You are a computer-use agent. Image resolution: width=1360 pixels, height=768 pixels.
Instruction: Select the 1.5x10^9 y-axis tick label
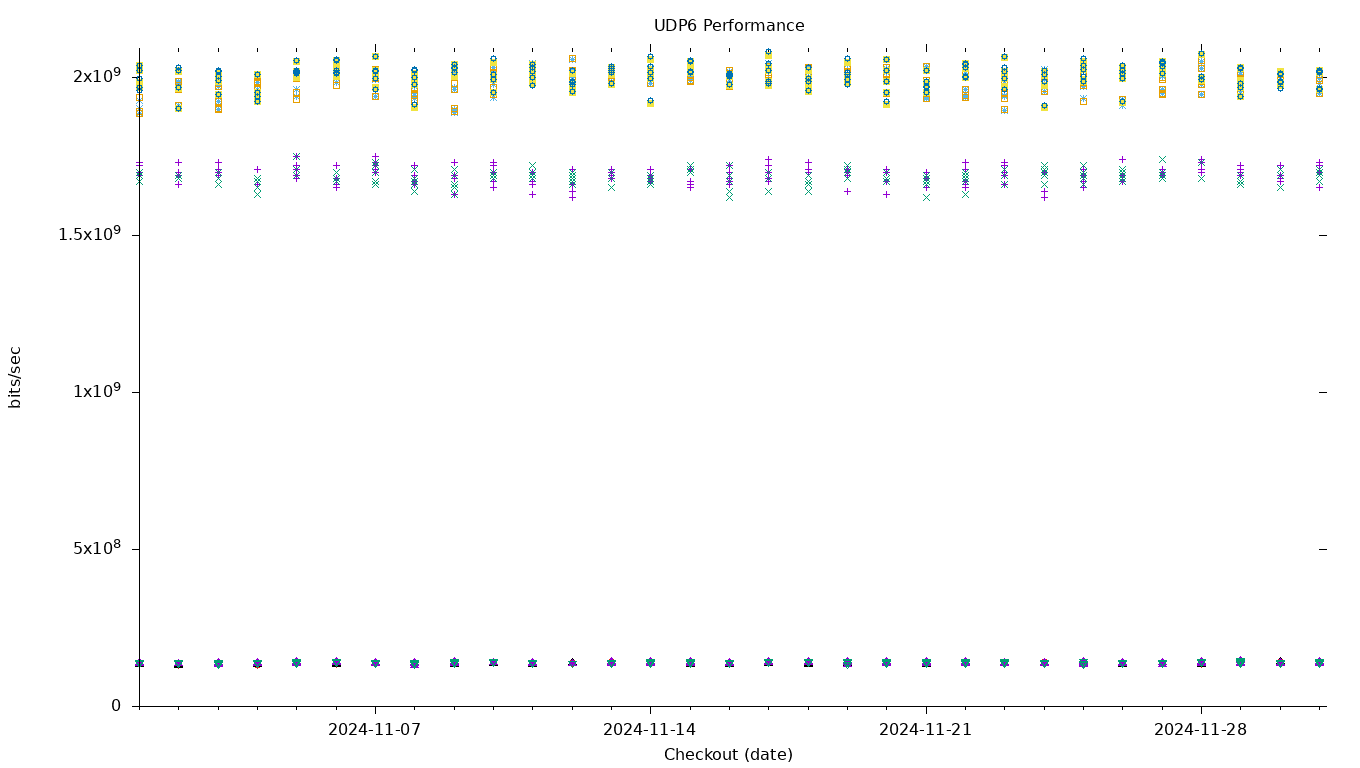pos(89,233)
